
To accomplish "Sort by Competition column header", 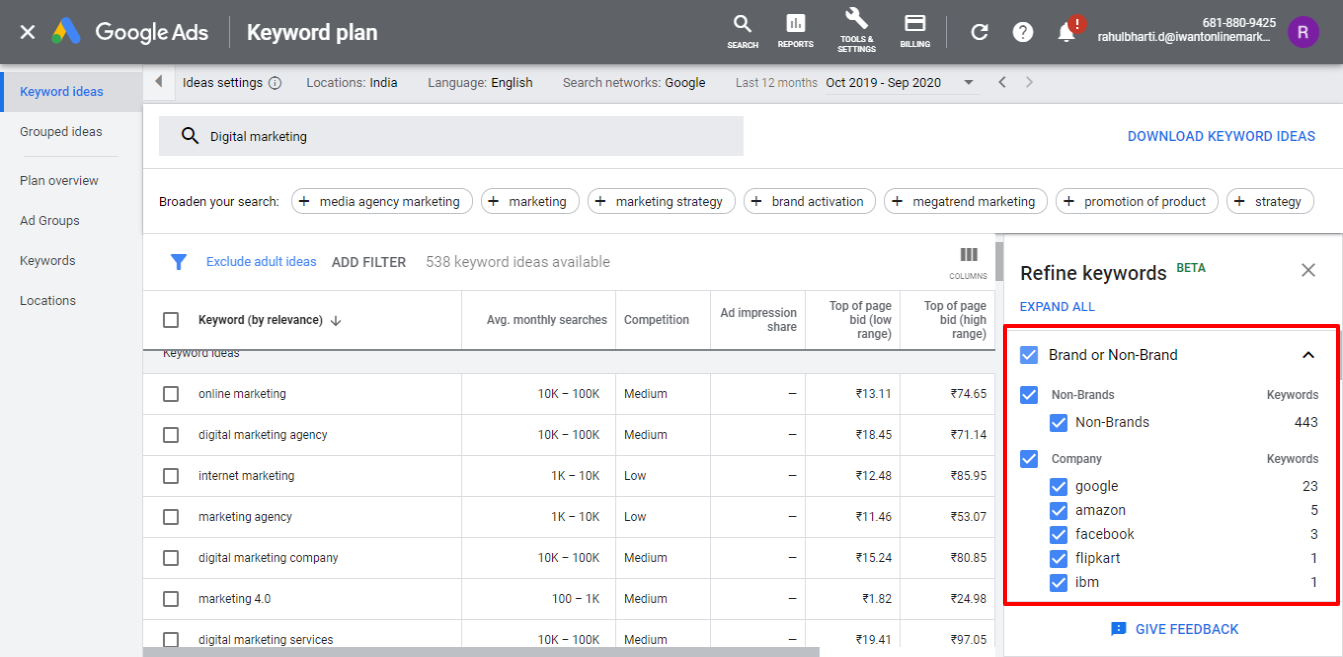I will (656, 320).
